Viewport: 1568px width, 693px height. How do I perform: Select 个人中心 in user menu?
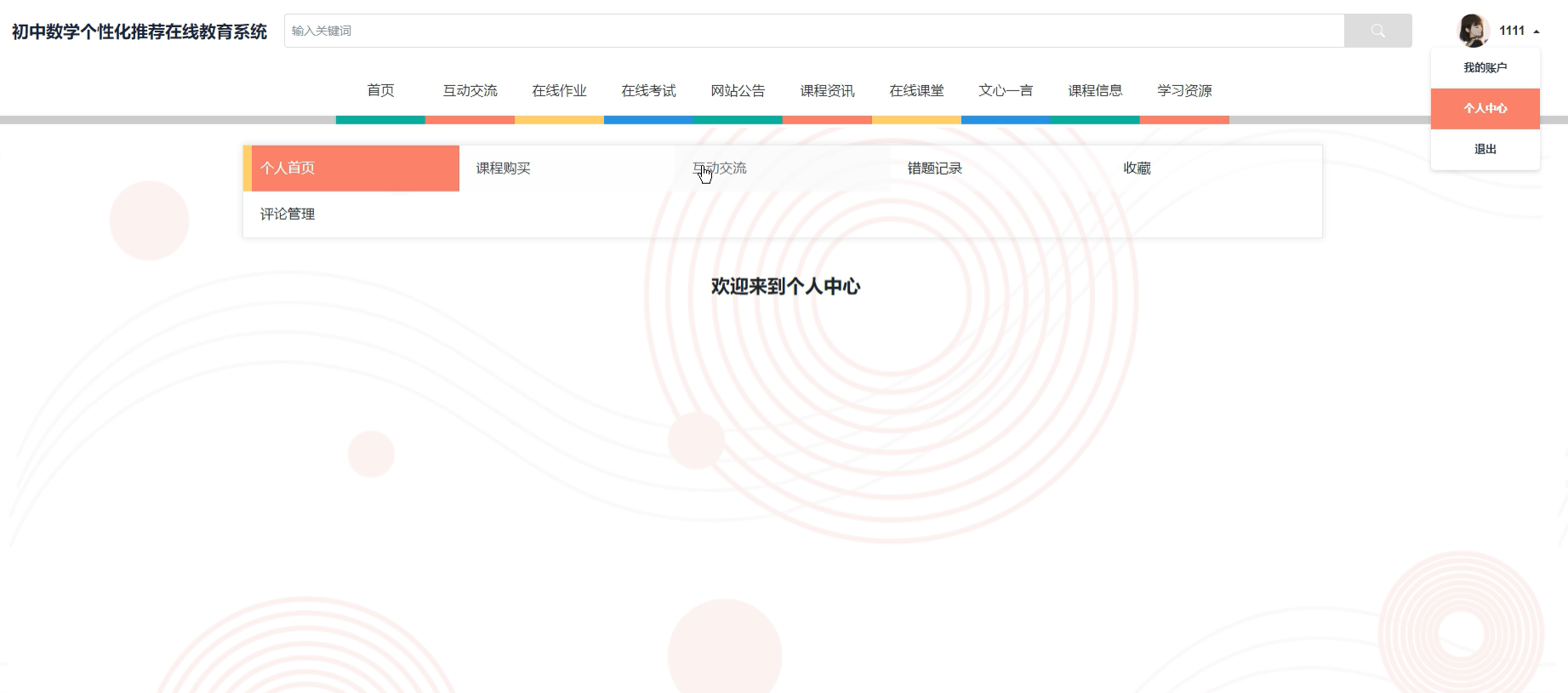pos(1485,109)
